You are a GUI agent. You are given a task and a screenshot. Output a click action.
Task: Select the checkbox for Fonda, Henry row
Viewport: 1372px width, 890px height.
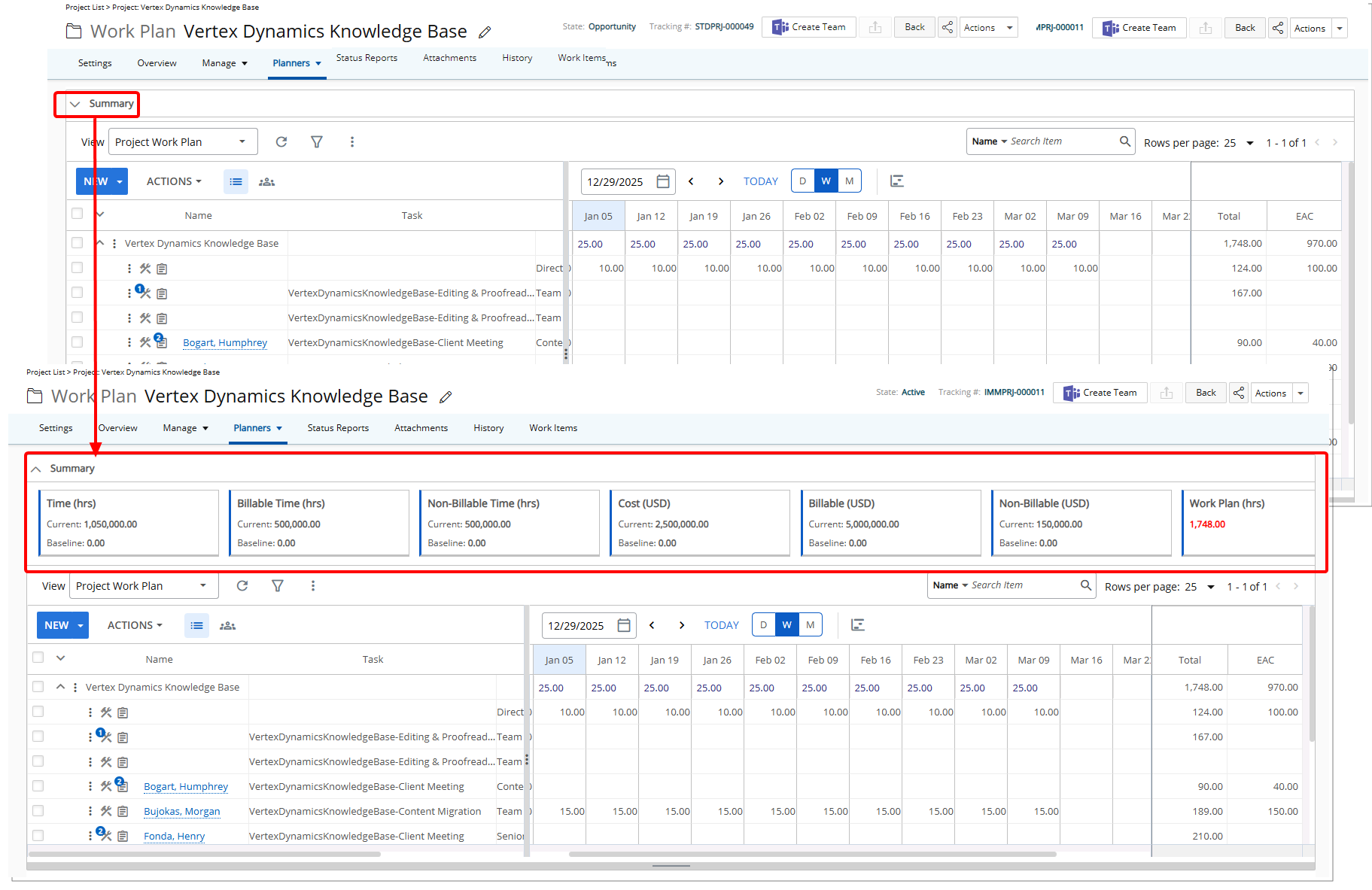coord(38,836)
